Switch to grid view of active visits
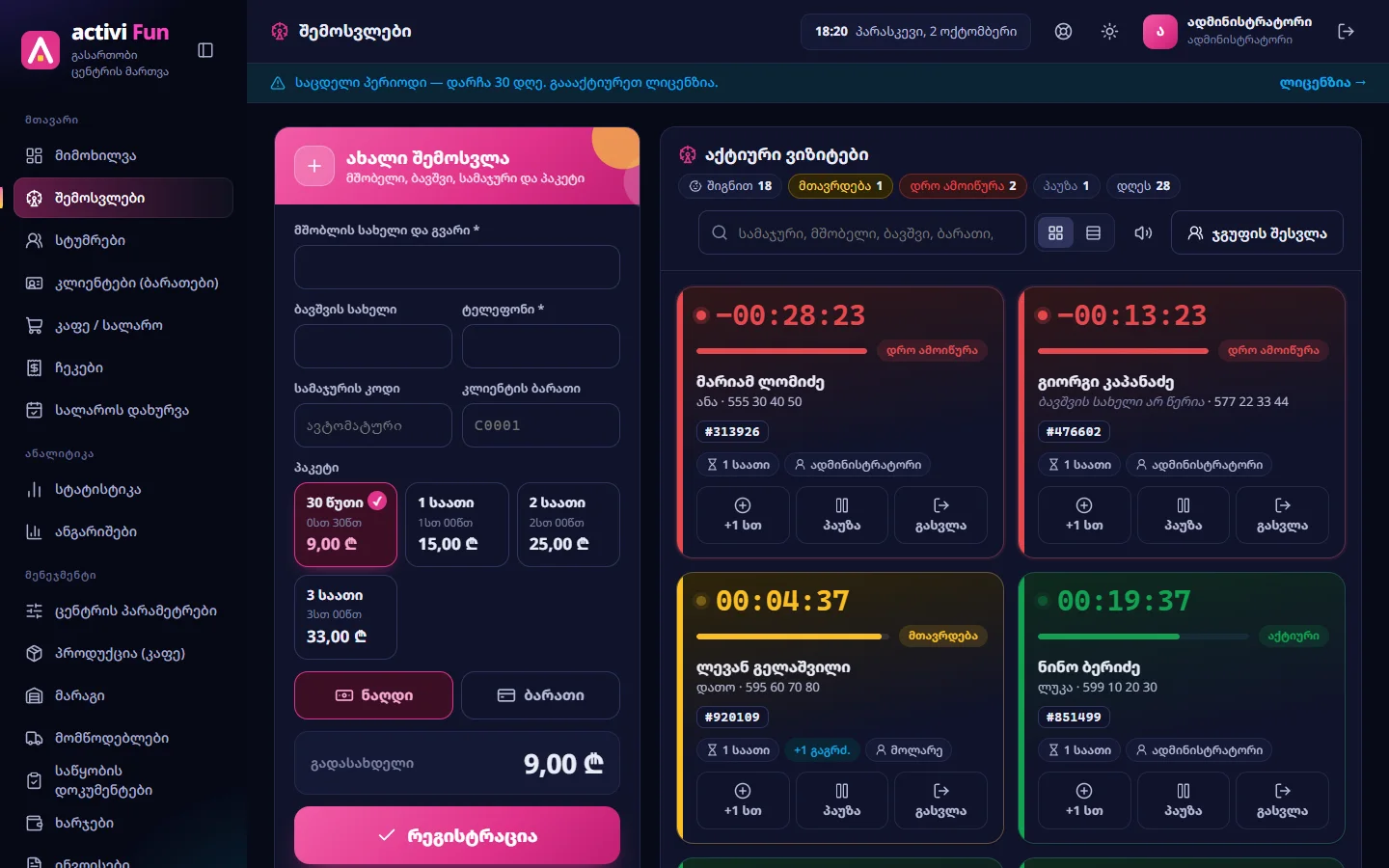Image resolution: width=1389 pixels, height=868 pixels. pos(1055,232)
